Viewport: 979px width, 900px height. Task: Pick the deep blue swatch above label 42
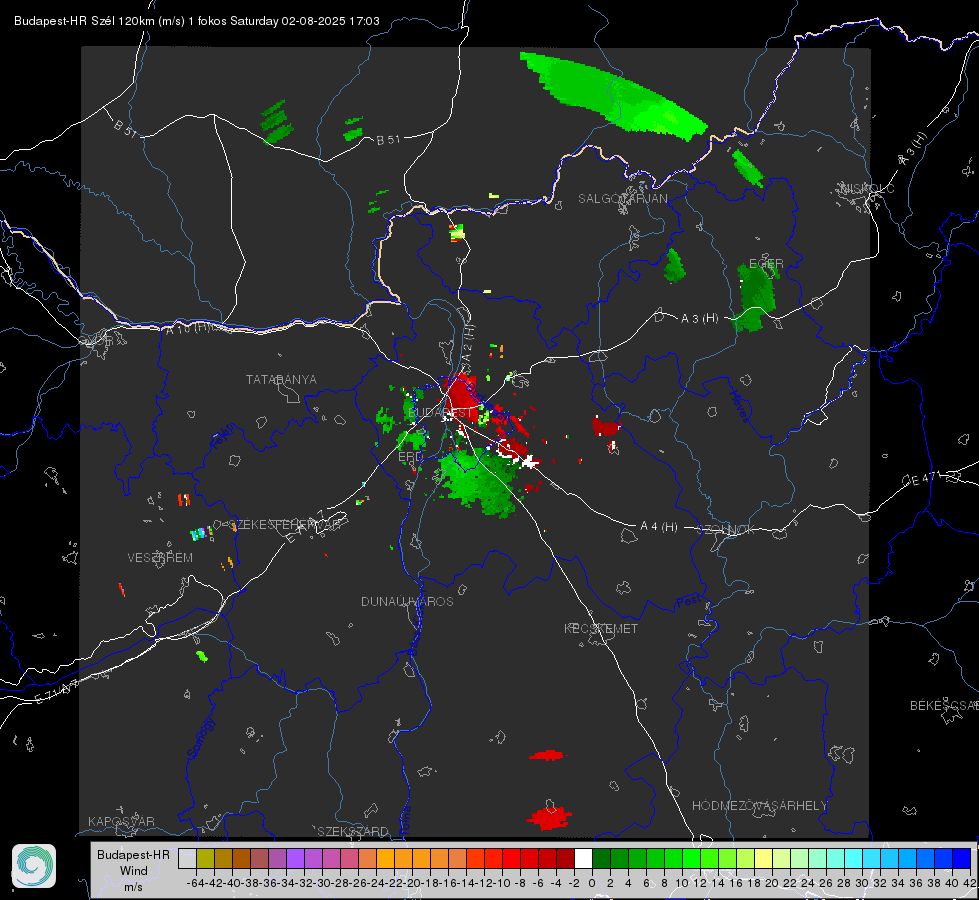[x=962, y=859]
